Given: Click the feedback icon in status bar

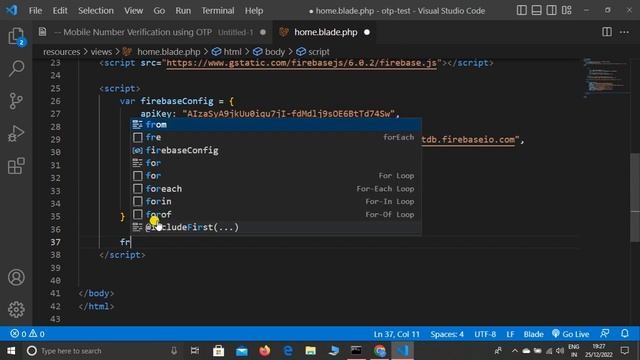Looking at the screenshot, I should pos(605,334).
